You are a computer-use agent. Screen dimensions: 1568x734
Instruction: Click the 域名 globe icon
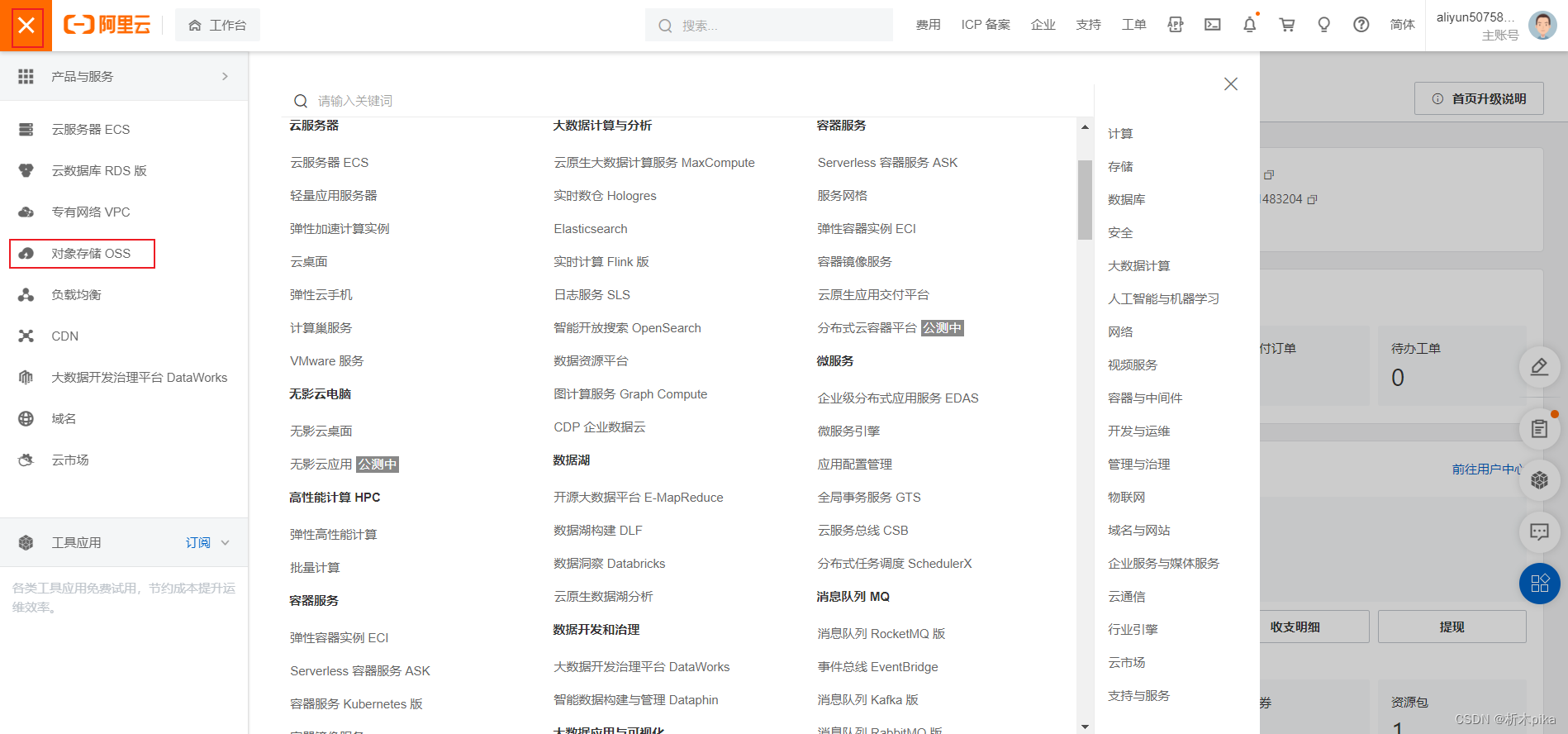[x=26, y=418]
